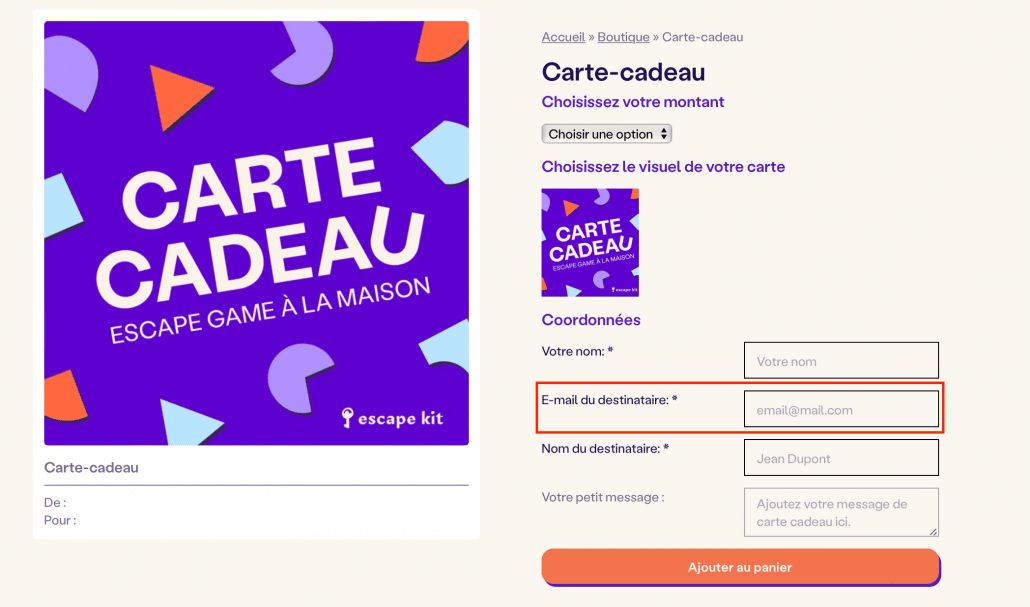The height and width of the screenshot is (607, 1030).
Task: Click the 'Votre petit message' label
Action: (x=602, y=497)
